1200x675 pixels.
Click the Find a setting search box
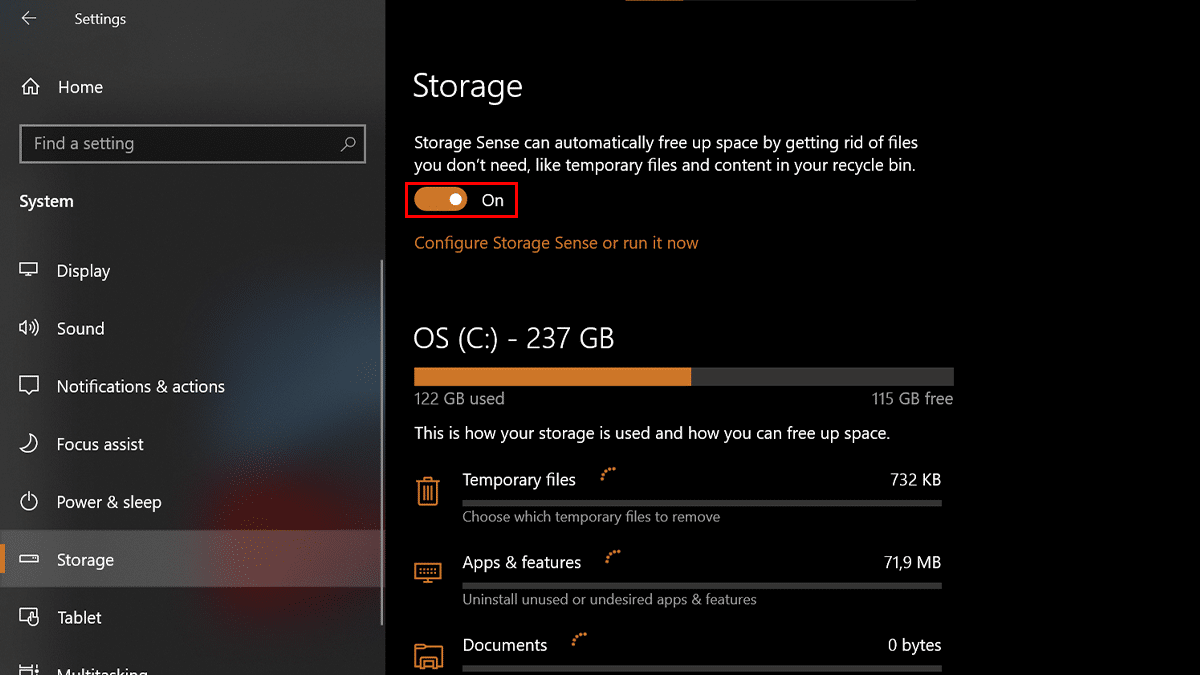click(180, 144)
